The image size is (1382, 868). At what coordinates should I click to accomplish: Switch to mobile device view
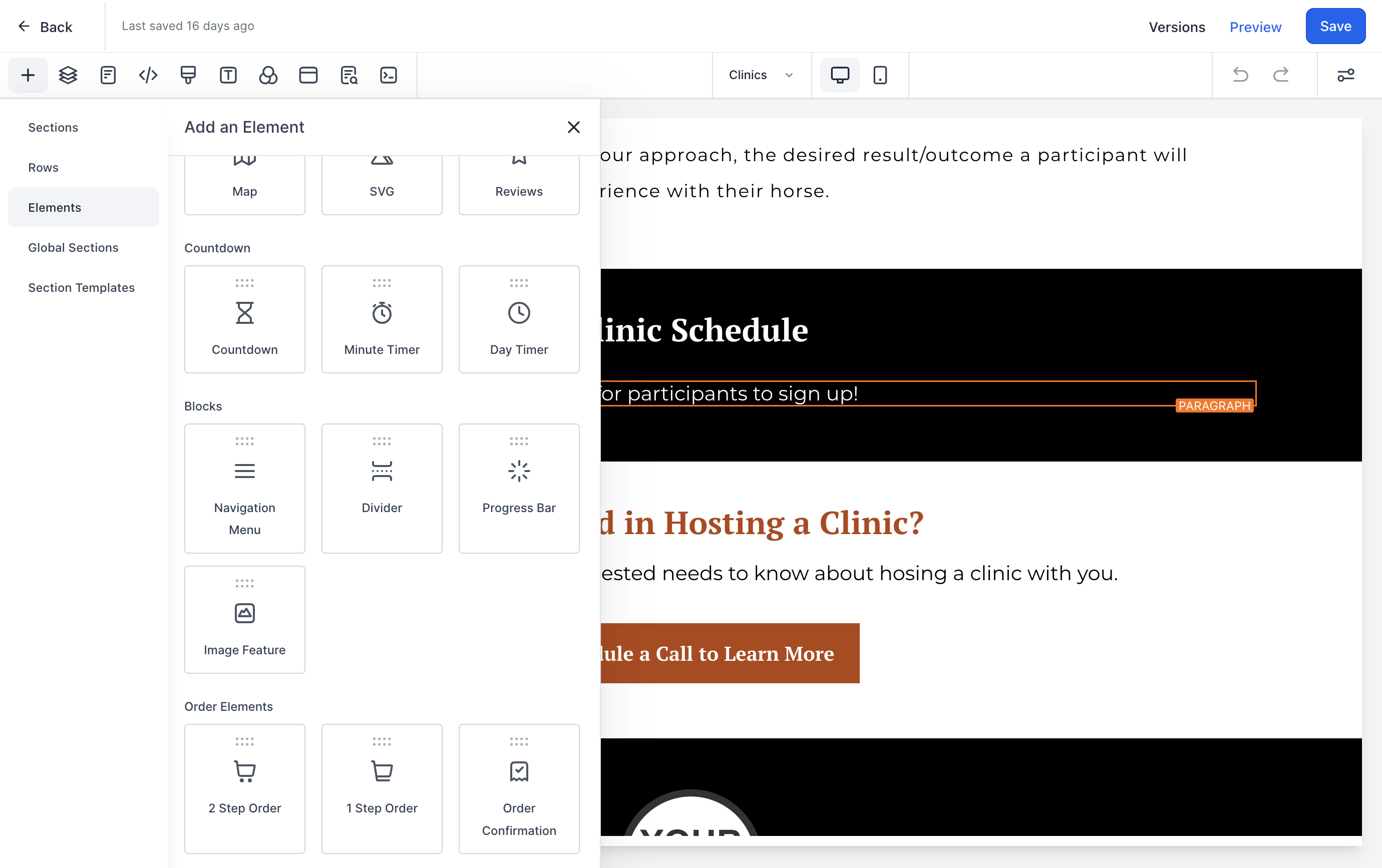tap(880, 75)
